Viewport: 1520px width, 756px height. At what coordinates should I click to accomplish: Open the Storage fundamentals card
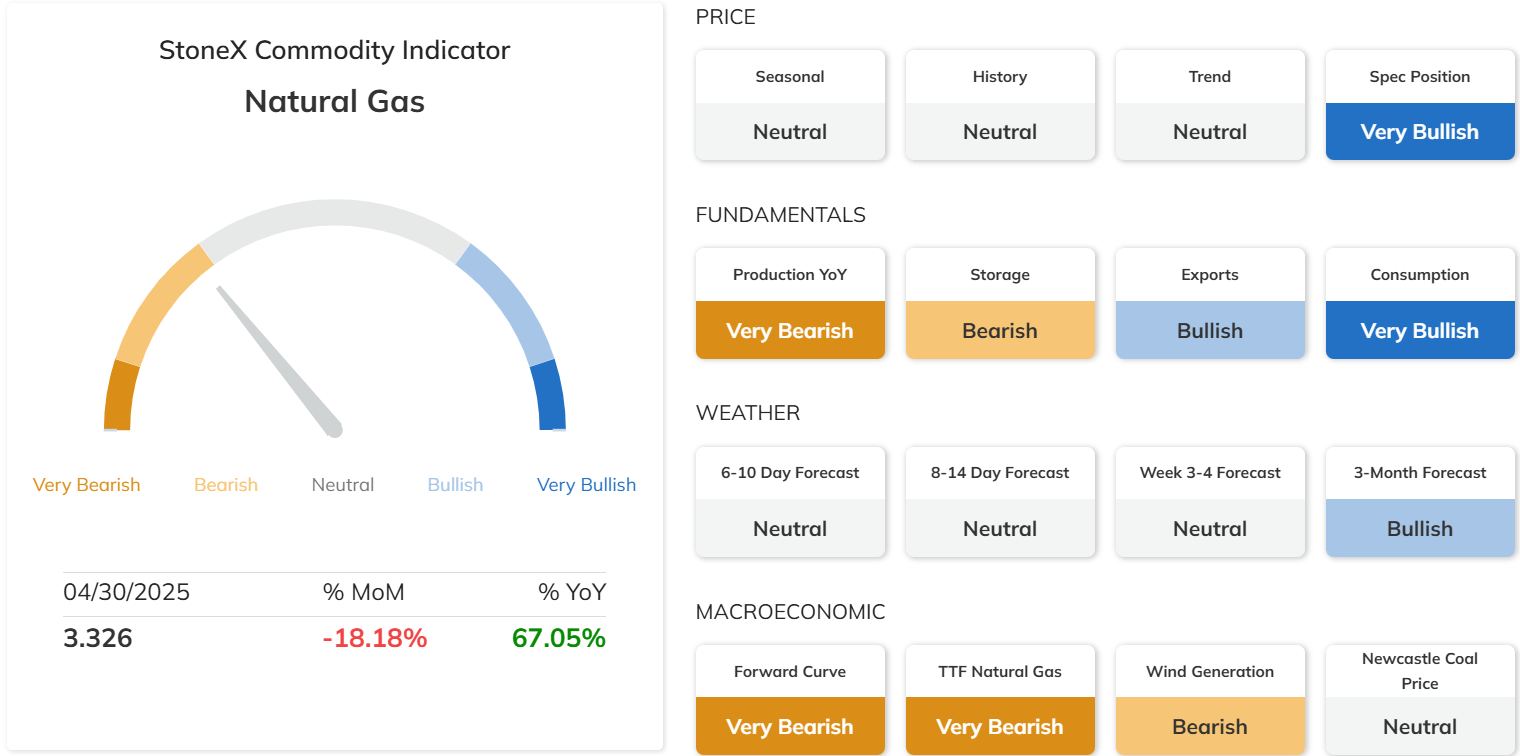[x=1000, y=303]
